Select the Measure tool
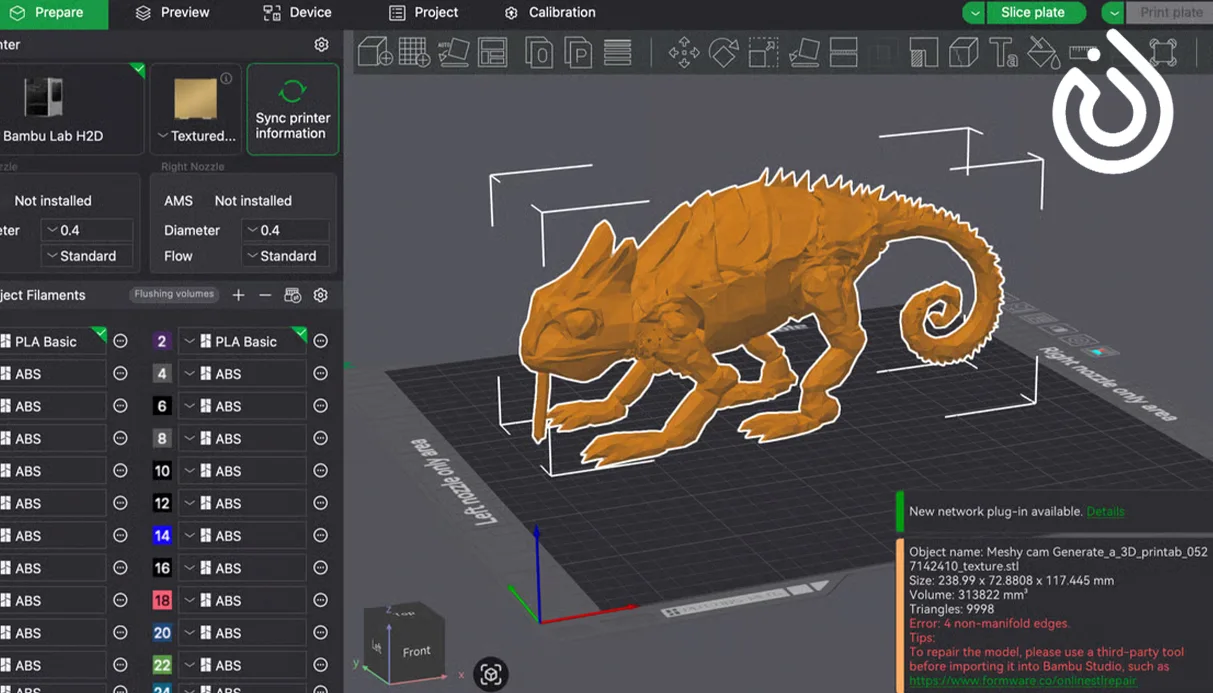 pyautogui.click(x=1083, y=52)
